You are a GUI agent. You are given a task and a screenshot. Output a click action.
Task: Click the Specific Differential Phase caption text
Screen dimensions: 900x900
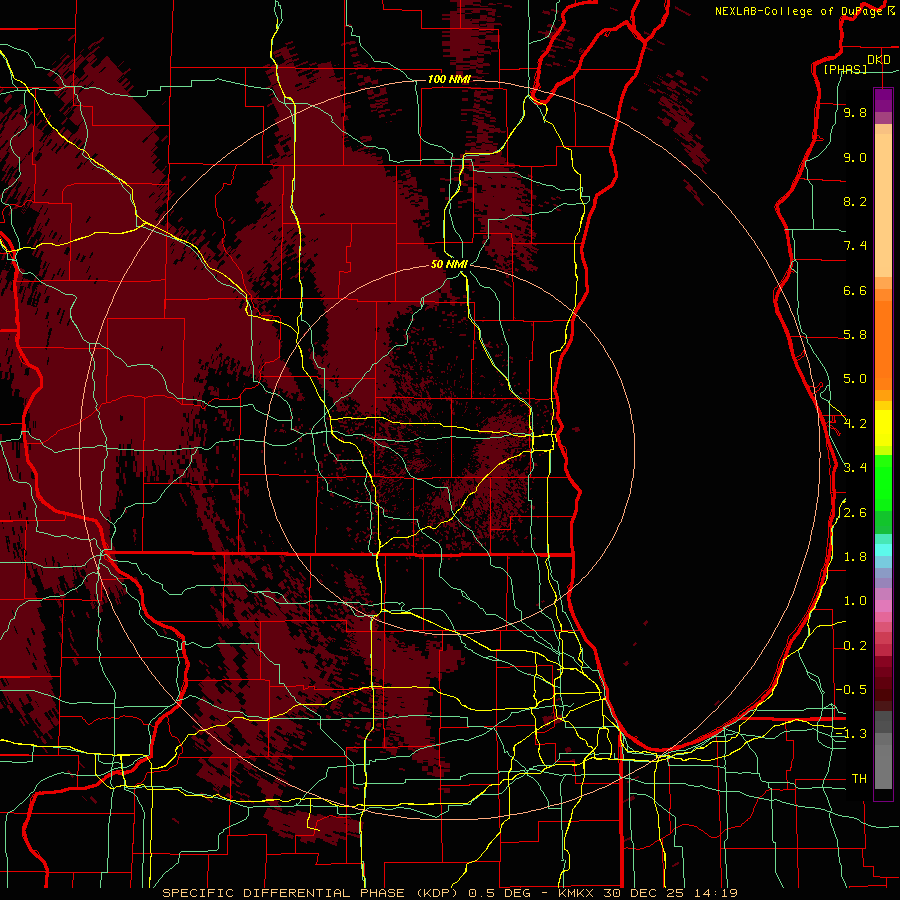(449, 893)
